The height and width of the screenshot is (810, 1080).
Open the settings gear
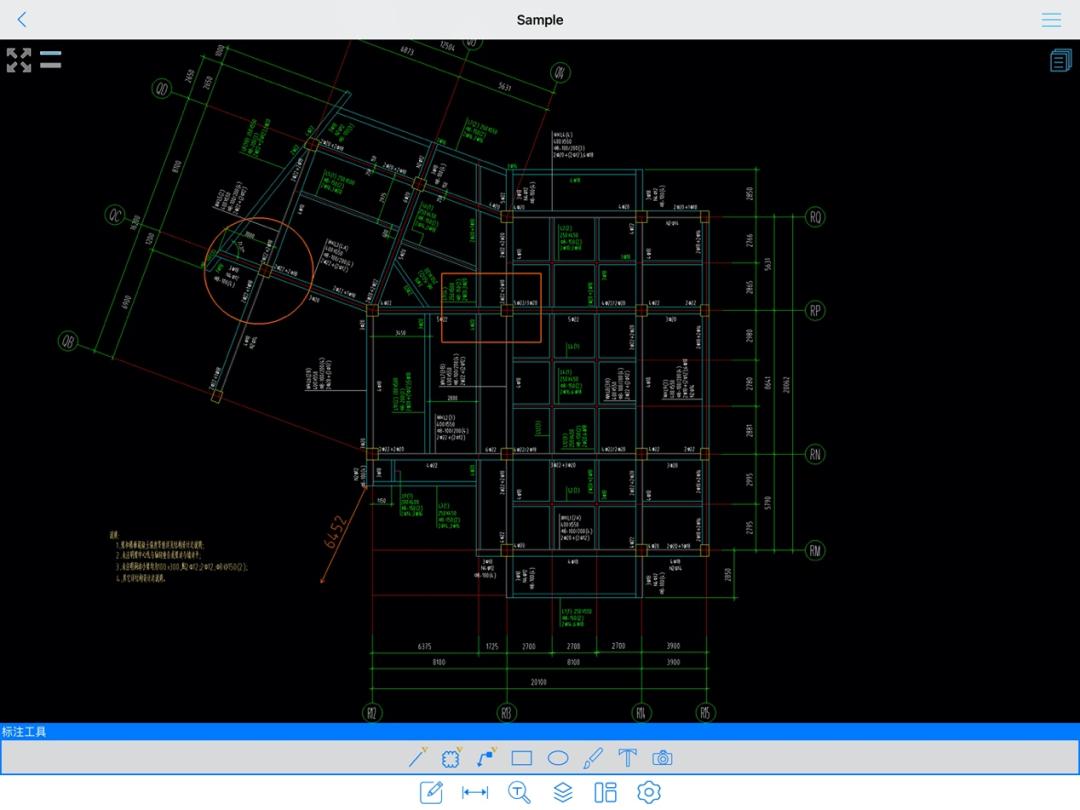(649, 793)
